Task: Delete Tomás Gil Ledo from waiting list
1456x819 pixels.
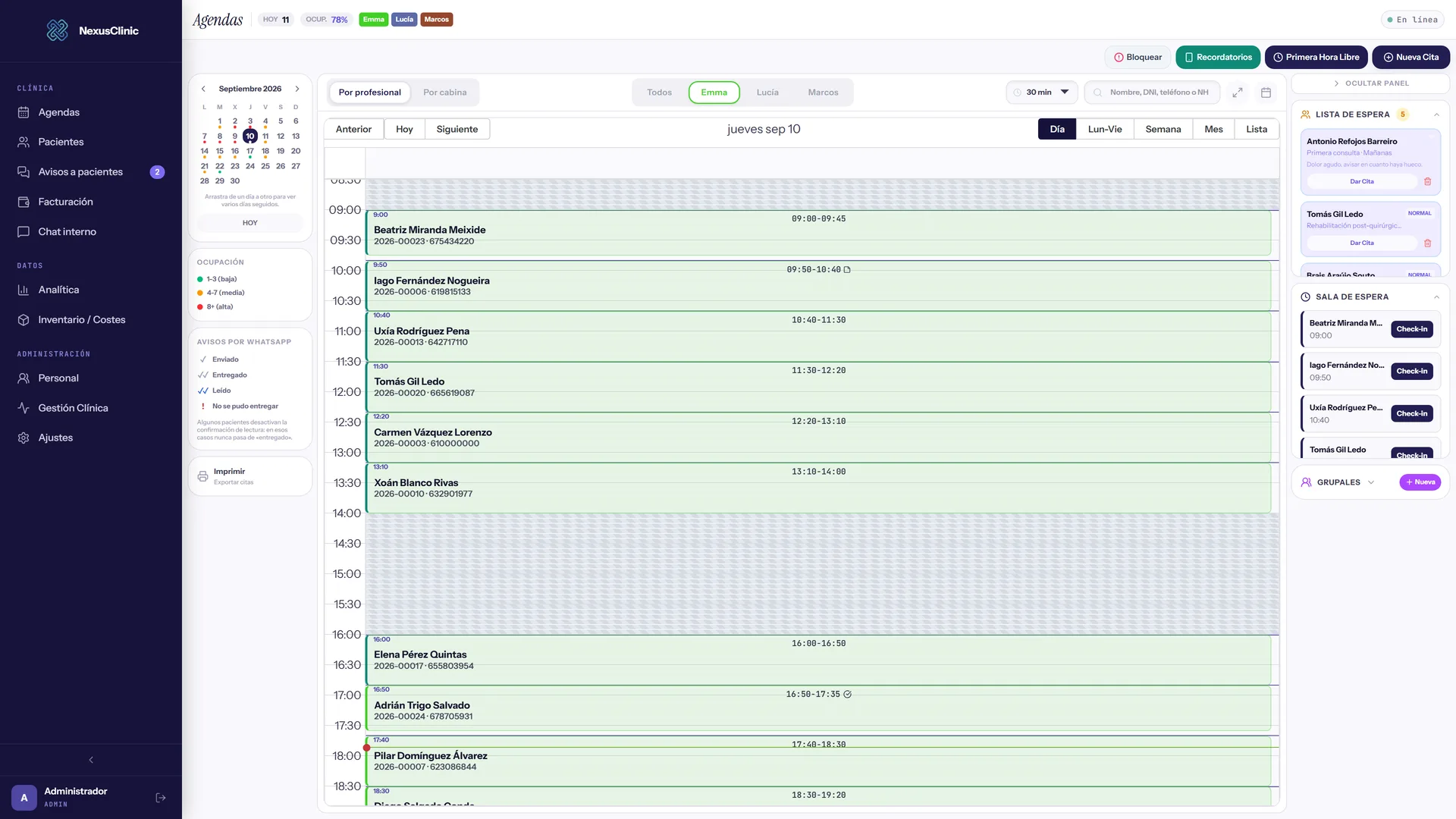Action: [1427, 243]
